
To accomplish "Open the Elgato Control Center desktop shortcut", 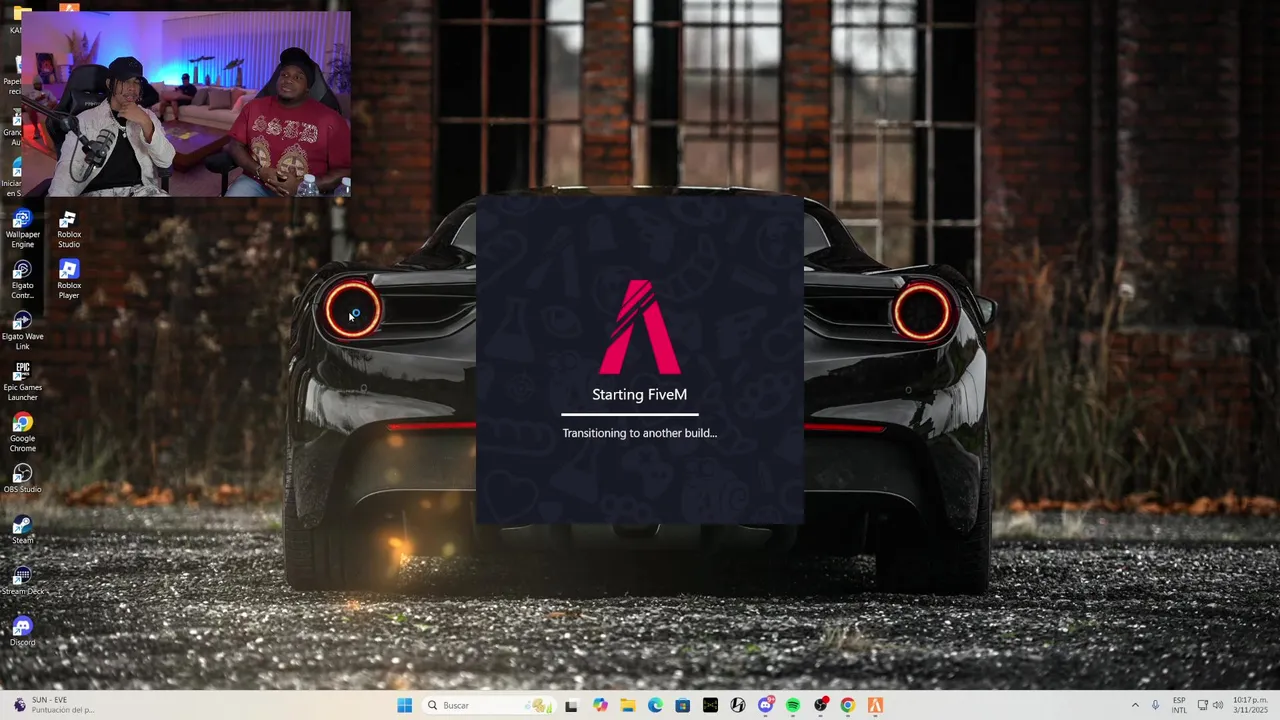I will [x=22, y=279].
